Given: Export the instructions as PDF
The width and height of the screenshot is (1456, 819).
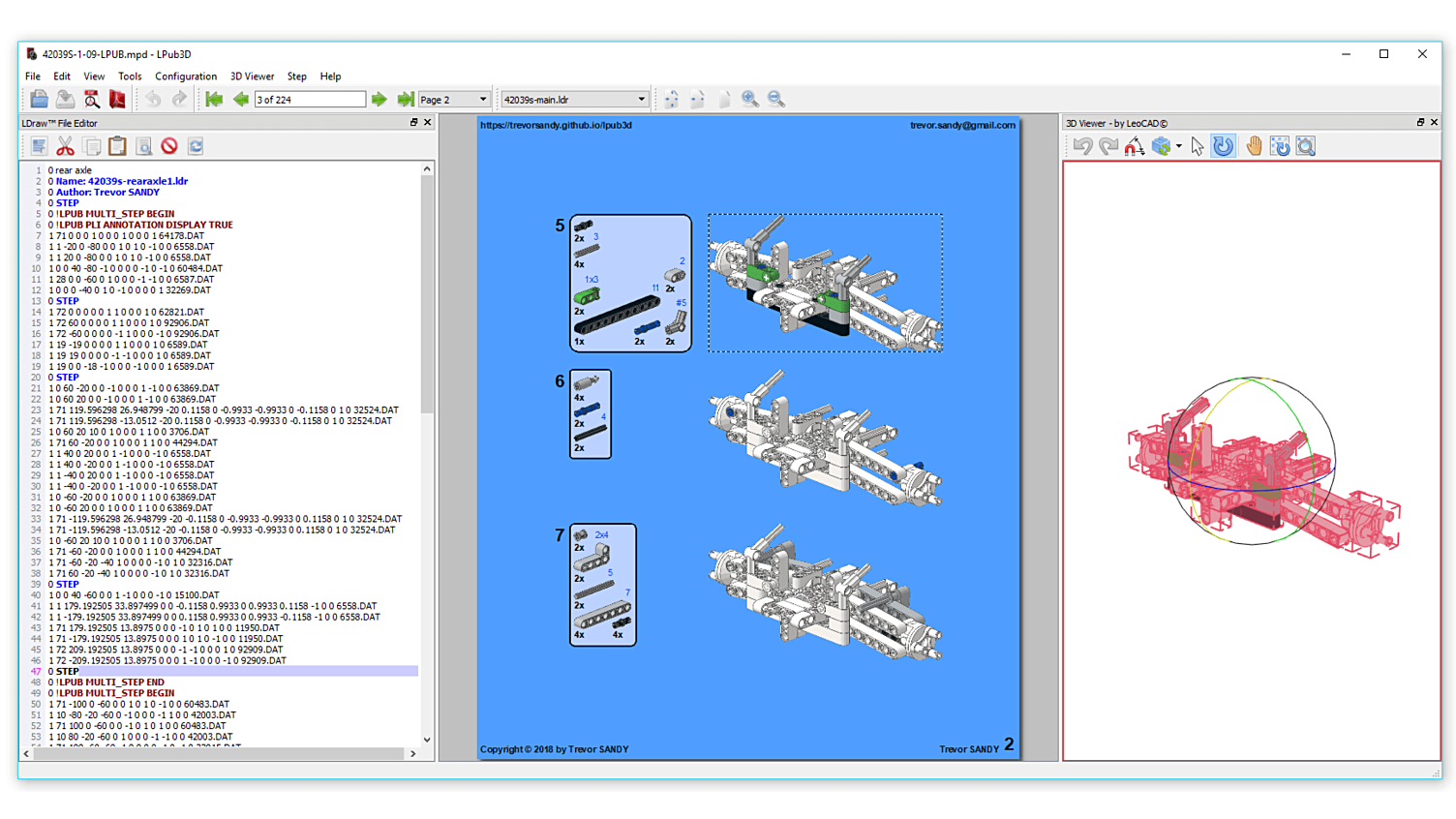Looking at the screenshot, I should (116, 99).
